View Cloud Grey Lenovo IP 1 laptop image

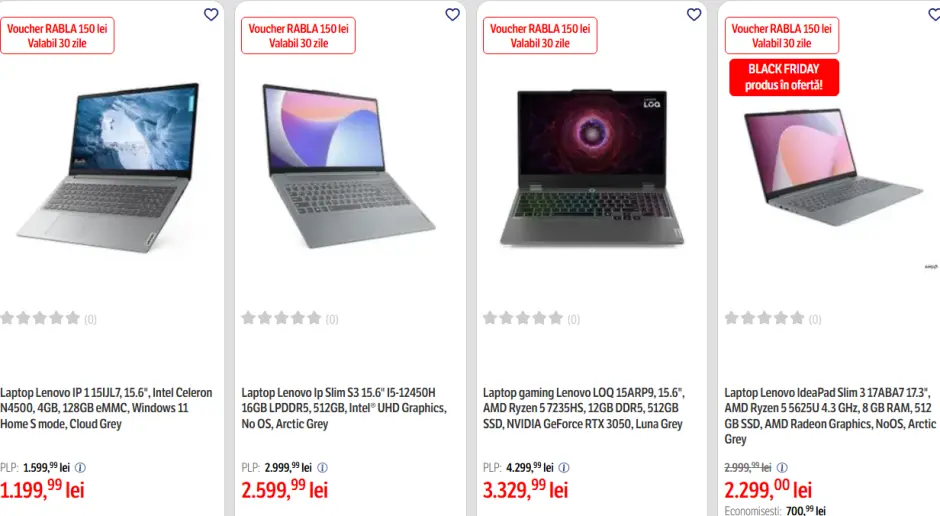click(x=108, y=168)
